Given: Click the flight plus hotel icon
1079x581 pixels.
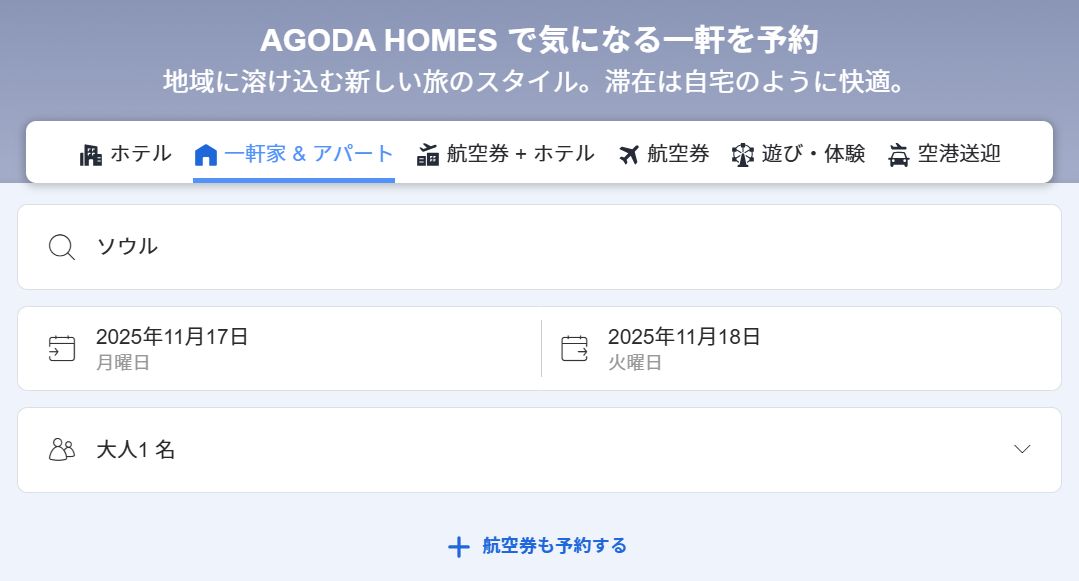Looking at the screenshot, I should tap(428, 155).
